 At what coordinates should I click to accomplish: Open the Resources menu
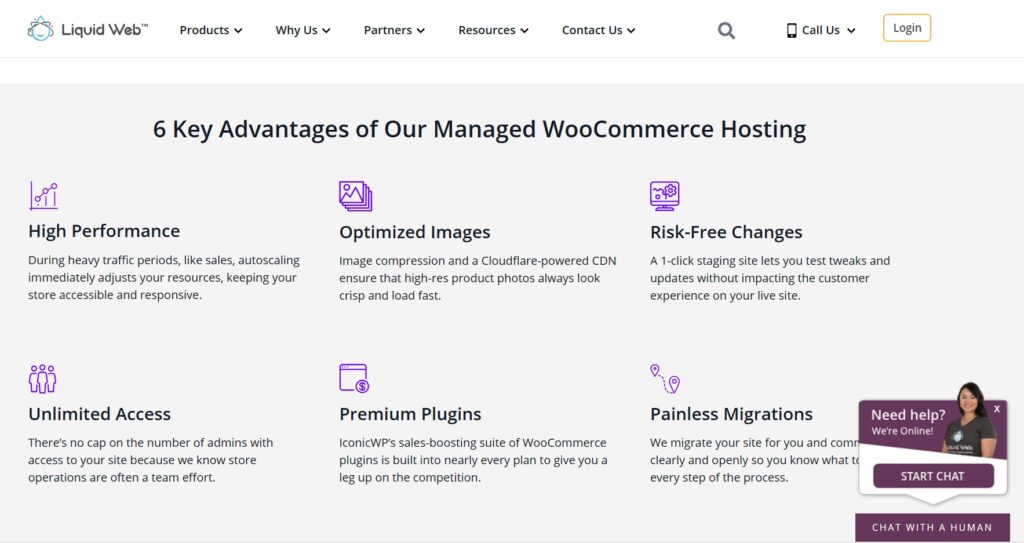pyautogui.click(x=493, y=30)
